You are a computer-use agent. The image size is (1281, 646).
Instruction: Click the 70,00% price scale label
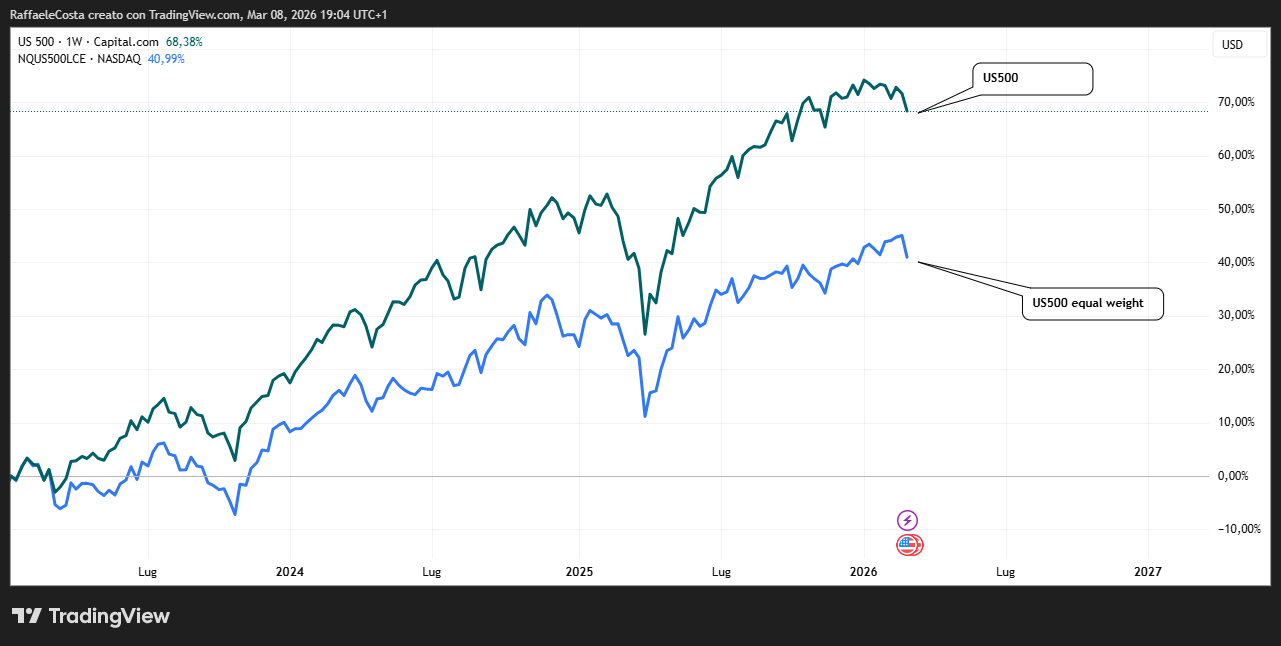1236,102
